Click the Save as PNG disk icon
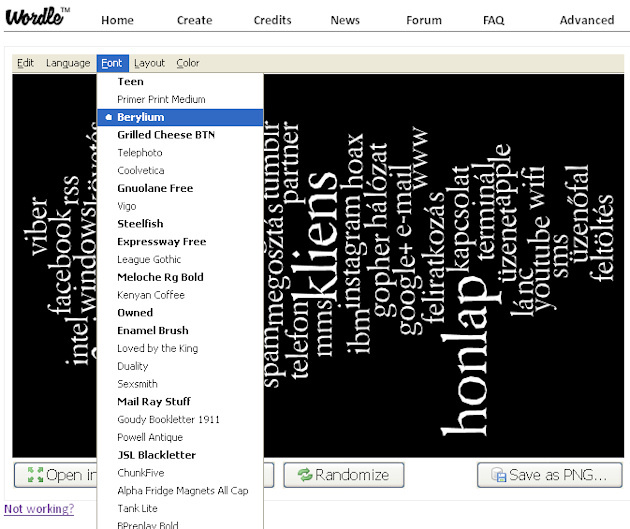The height and width of the screenshot is (529, 630). [498, 475]
